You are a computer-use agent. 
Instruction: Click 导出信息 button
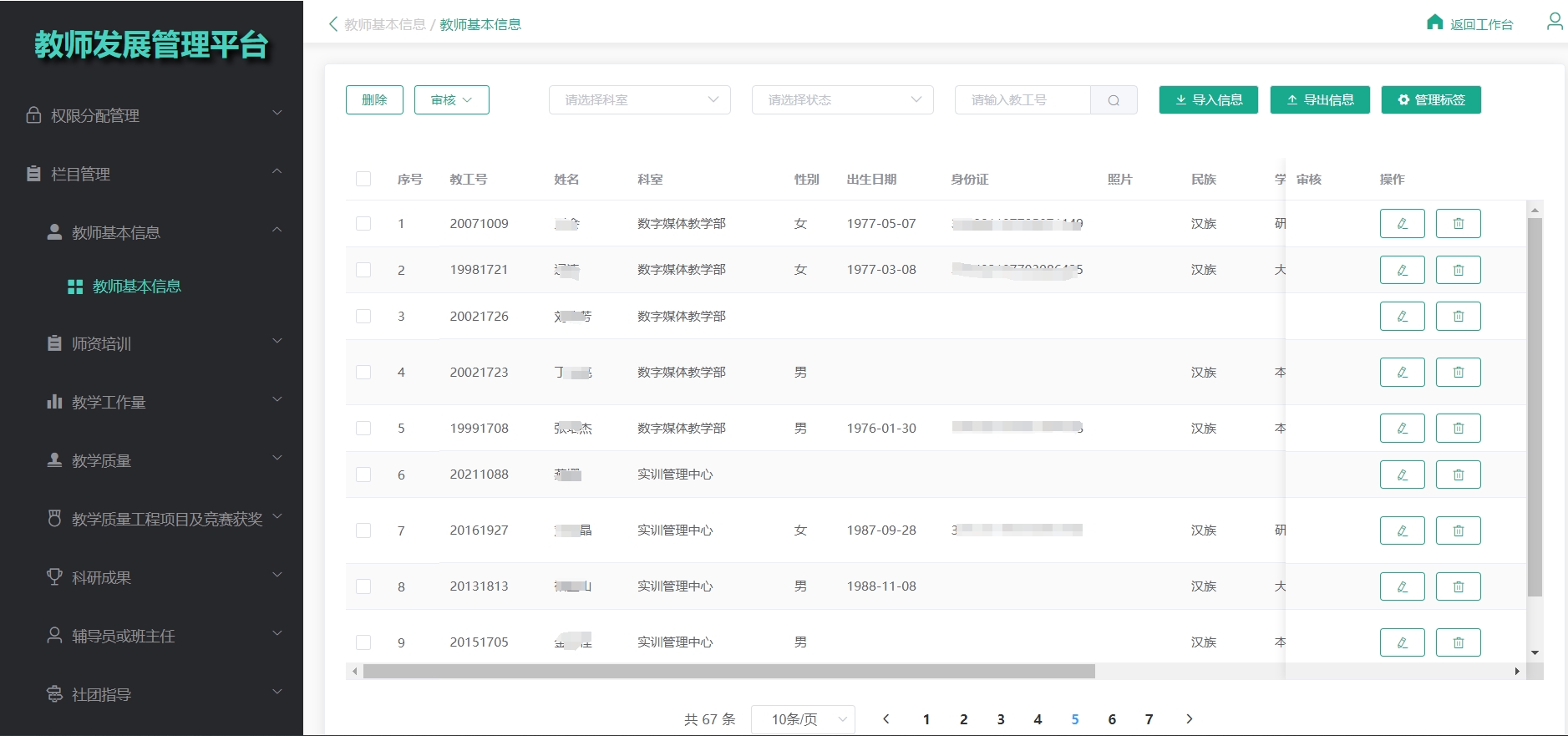pyautogui.click(x=1320, y=100)
